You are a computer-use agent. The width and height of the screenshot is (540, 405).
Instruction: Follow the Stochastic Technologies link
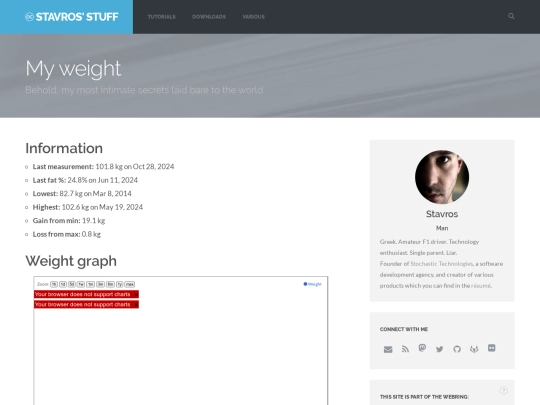pyautogui.click(x=442, y=264)
